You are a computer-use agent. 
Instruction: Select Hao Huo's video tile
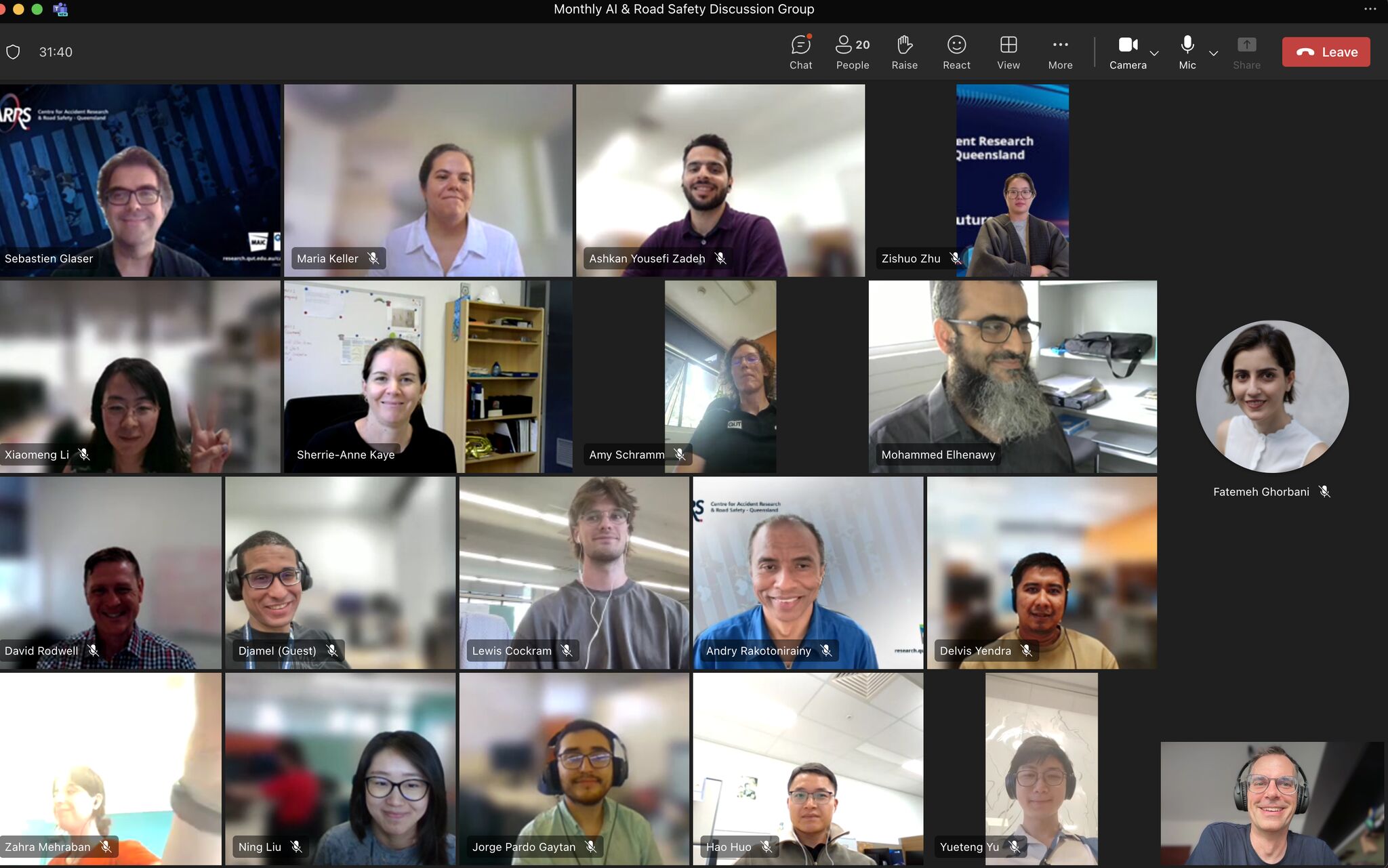(x=808, y=768)
